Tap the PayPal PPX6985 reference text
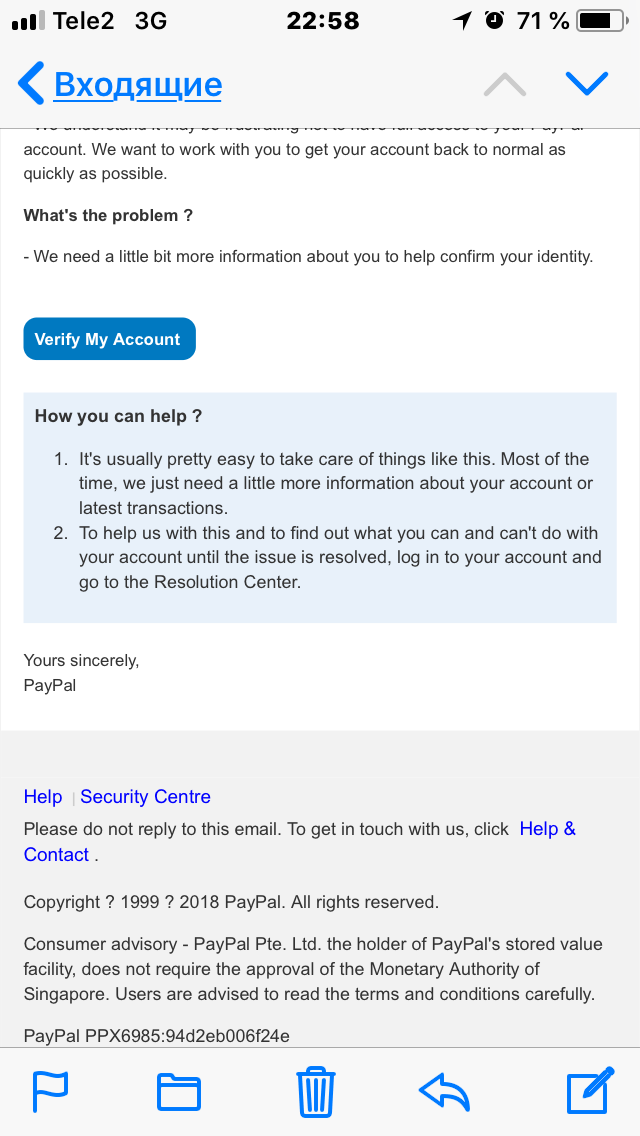 [x=157, y=1036]
